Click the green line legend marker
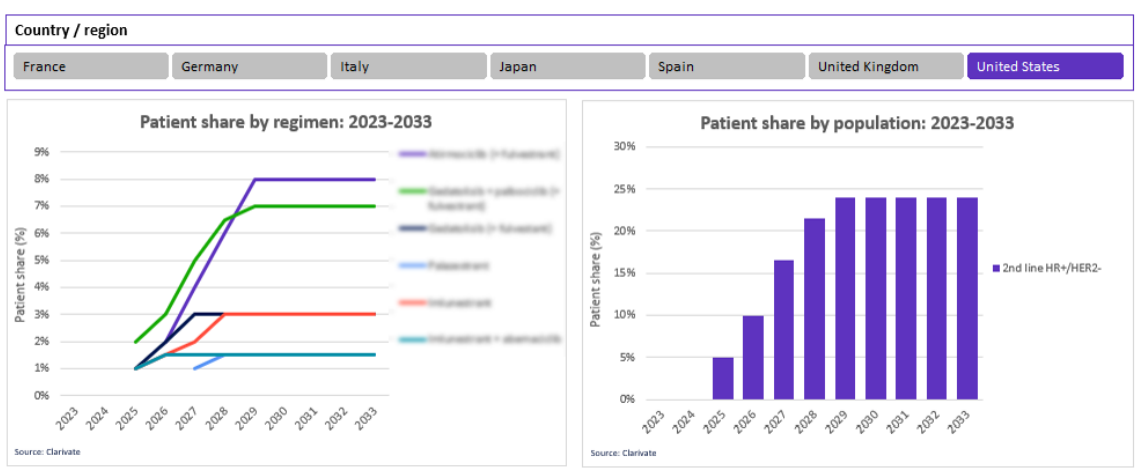This screenshot has width=1144, height=474. pos(411,191)
